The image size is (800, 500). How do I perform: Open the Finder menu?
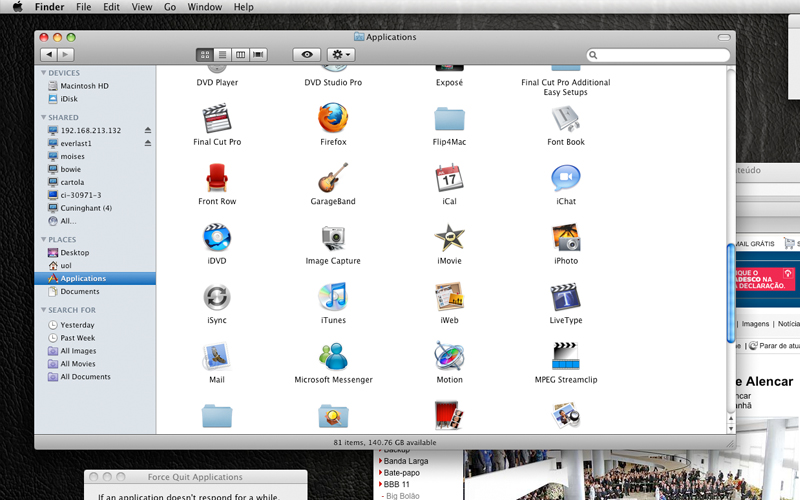click(49, 7)
